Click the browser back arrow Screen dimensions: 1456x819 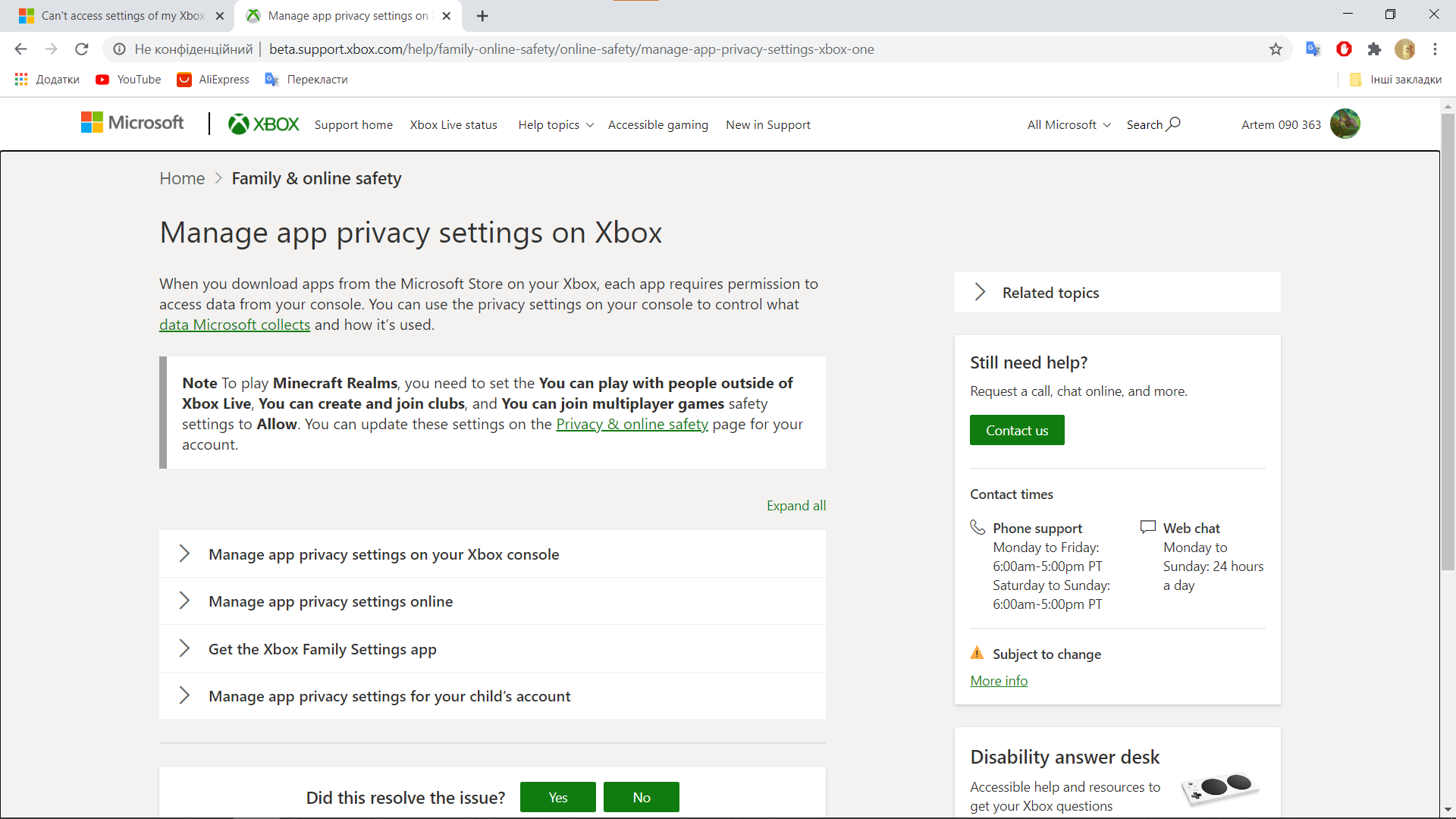[x=20, y=49]
